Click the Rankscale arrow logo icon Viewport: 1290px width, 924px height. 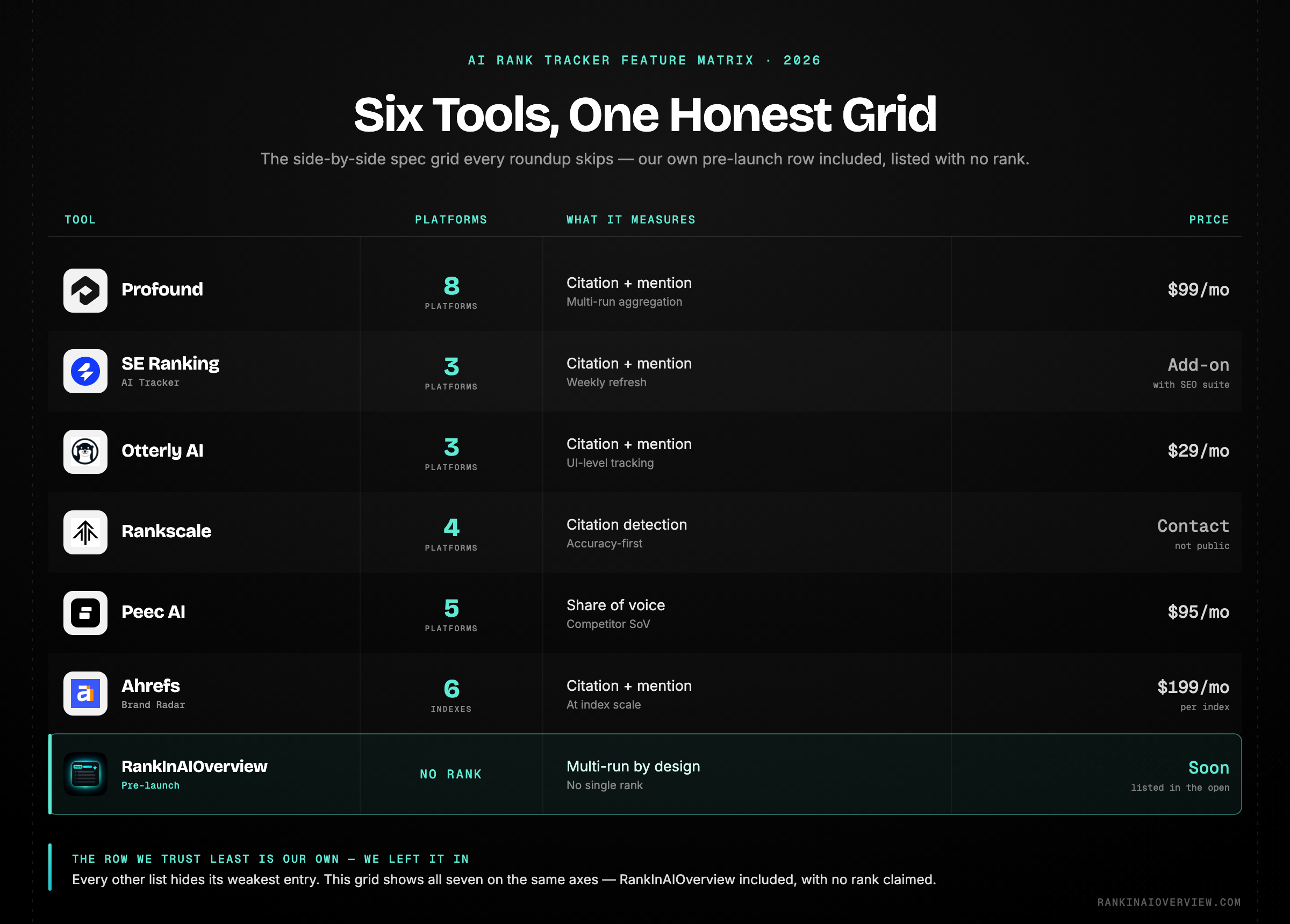point(85,532)
